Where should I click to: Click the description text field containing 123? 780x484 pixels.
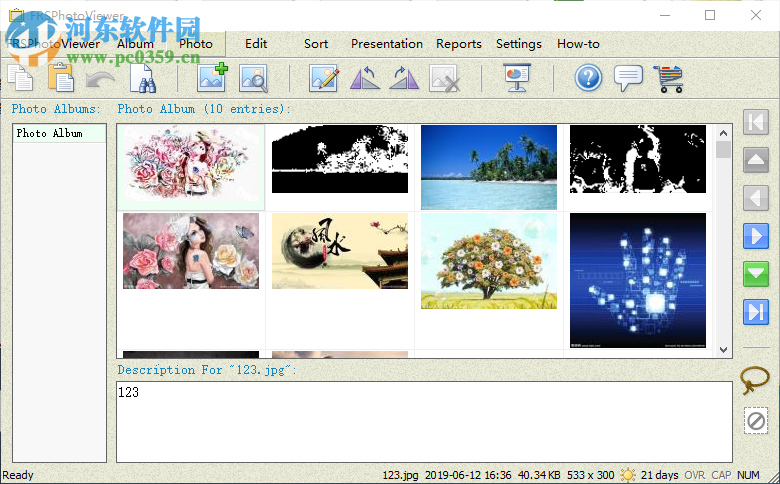[x=424, y=422]
